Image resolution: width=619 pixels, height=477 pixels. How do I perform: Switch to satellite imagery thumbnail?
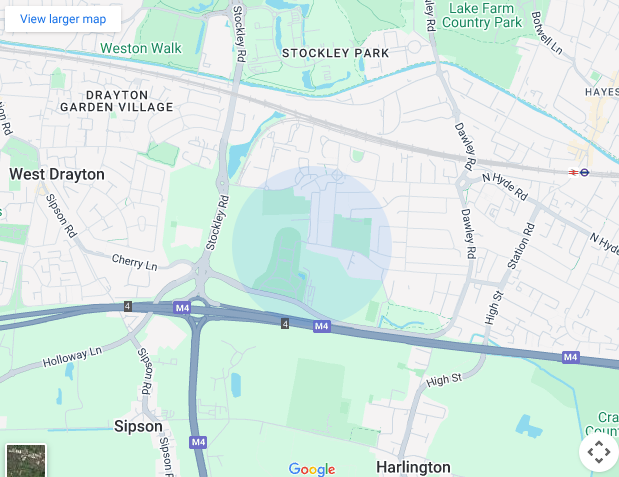(x=26, y=460)
